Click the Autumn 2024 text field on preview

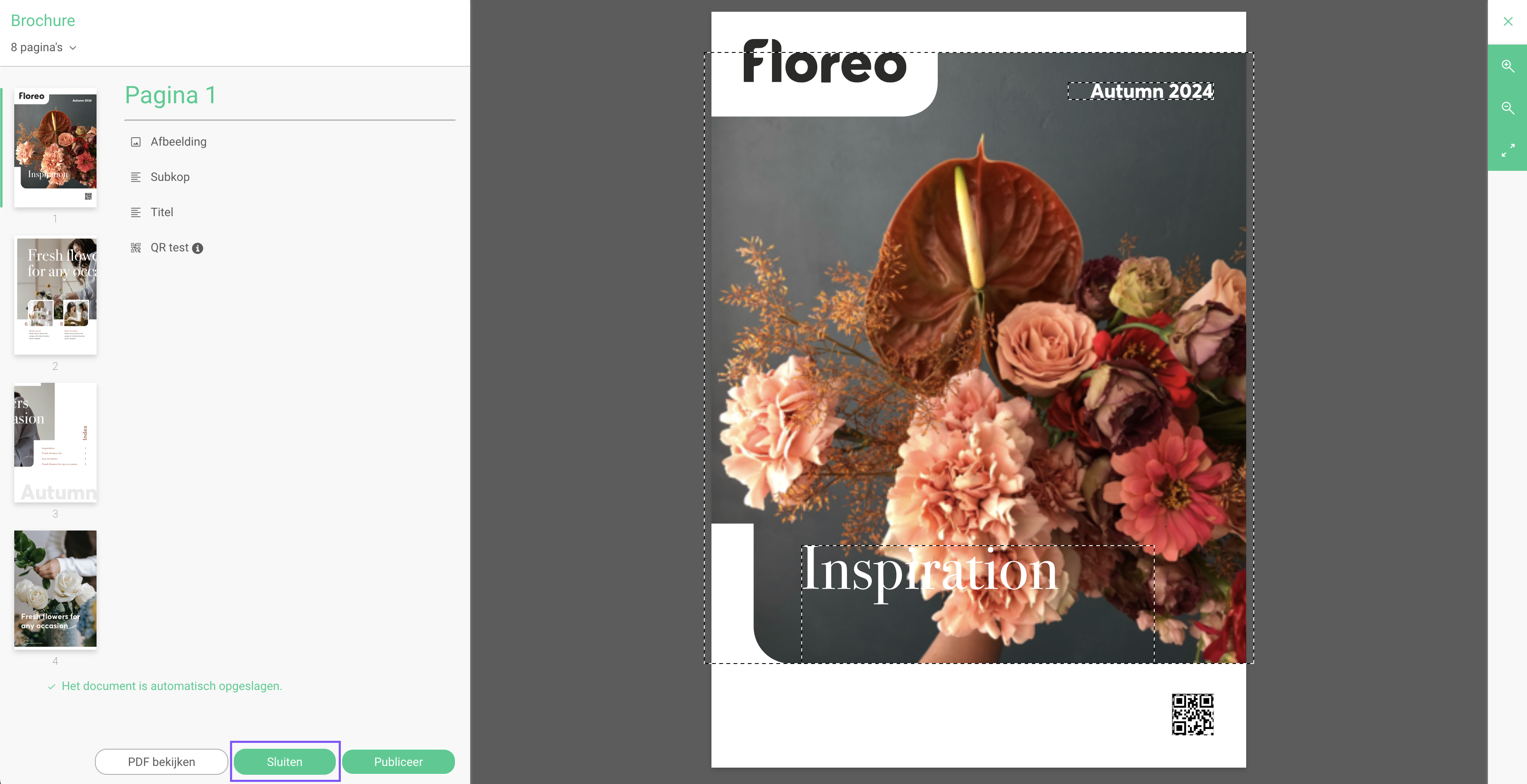click(x=1140, y=91)
